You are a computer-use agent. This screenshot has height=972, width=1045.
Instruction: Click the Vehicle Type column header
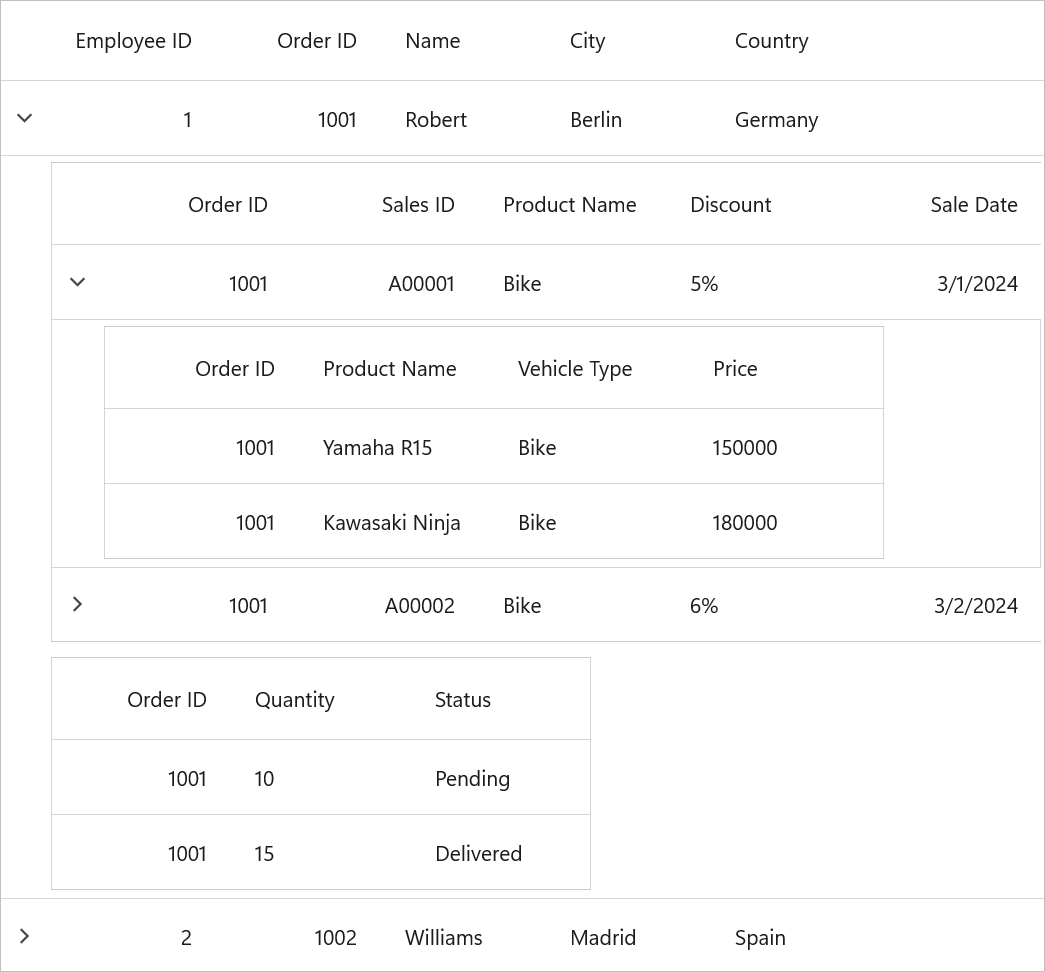pyautogui.click(x=575, y=369)
